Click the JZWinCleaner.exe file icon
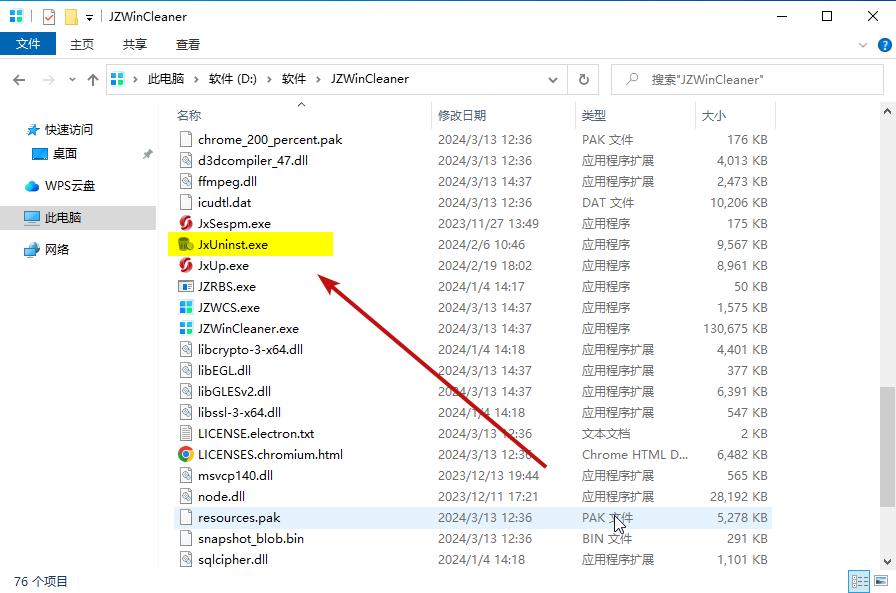Screen dimensions: 896x593 (185, 329)
